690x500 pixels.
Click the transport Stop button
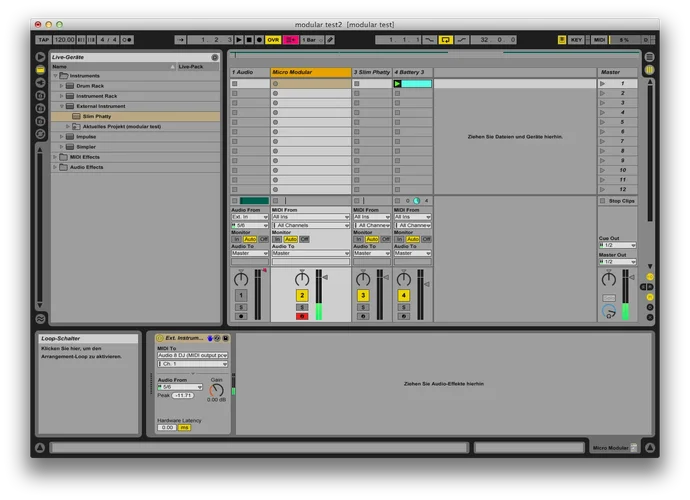click(x=249, y=40)
